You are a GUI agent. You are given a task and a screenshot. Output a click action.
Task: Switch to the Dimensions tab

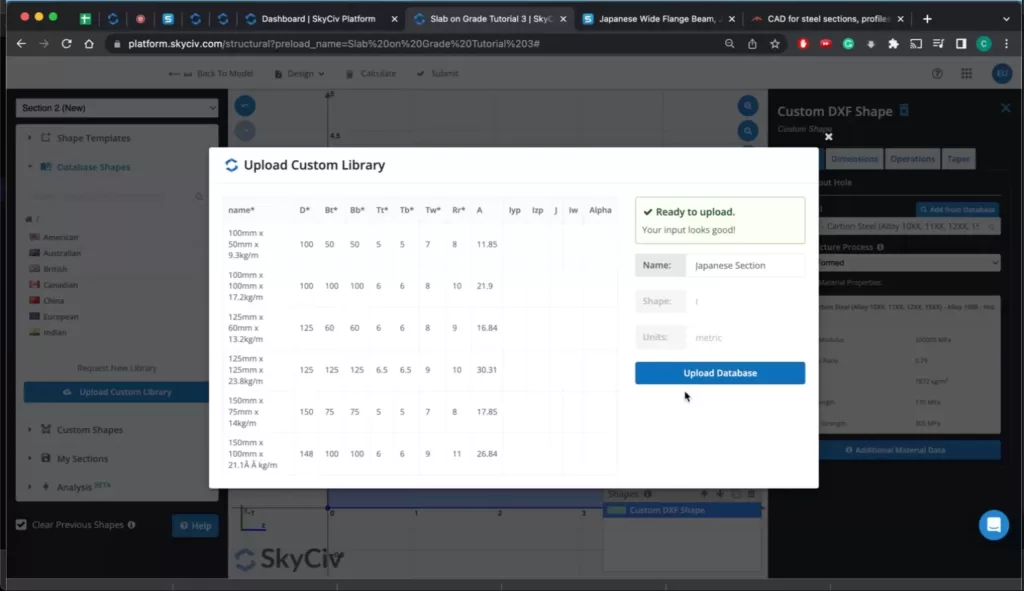[854, 159]
